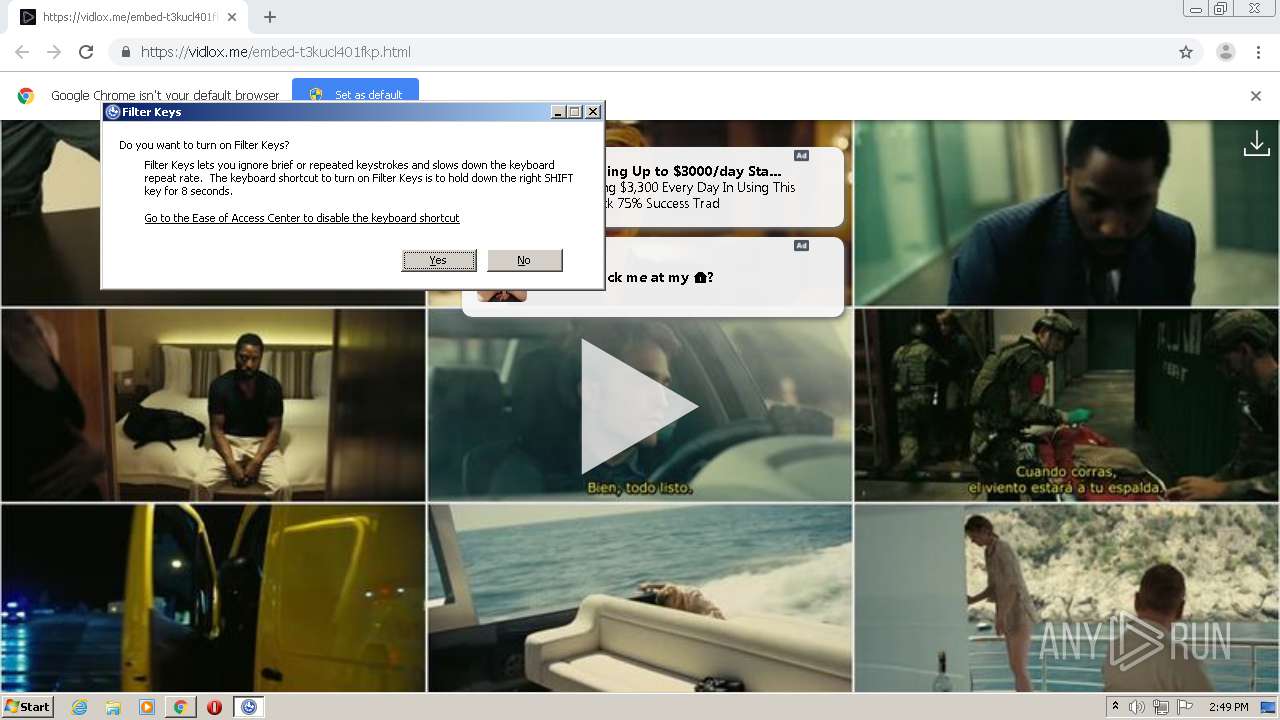Select thumbnail of yellow van at night
1280x720 pixels.
click(213, 598)
